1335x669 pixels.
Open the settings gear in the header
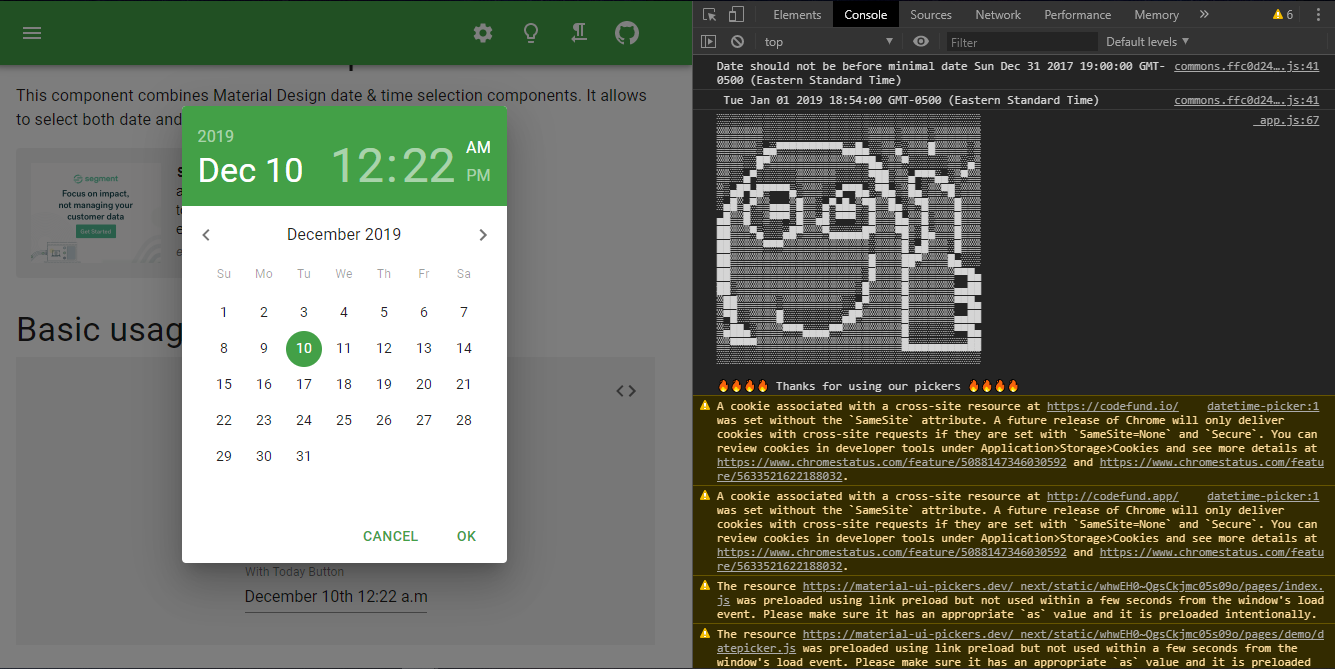point(483,33)
